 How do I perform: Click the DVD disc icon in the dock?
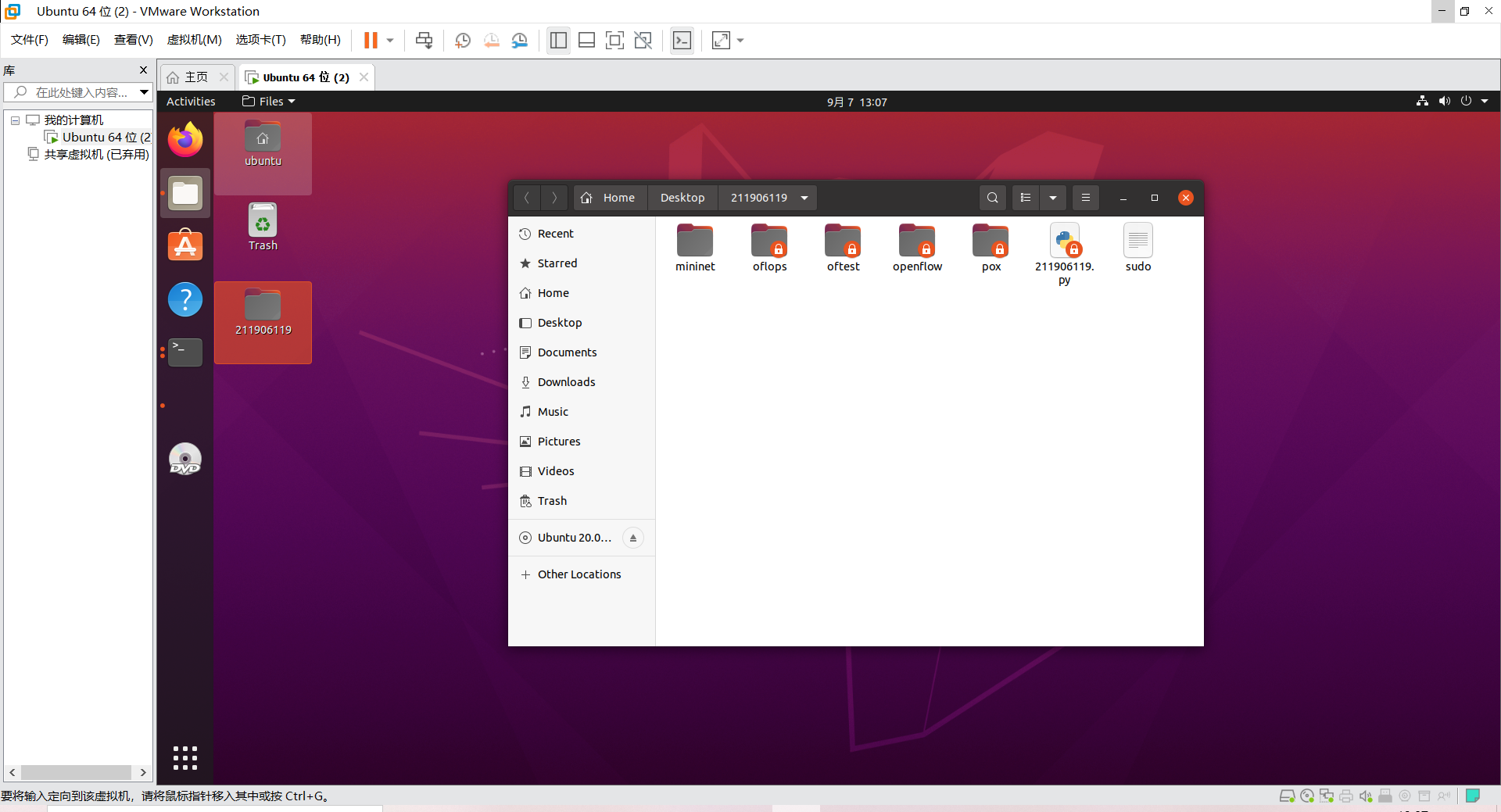(185, 459)
